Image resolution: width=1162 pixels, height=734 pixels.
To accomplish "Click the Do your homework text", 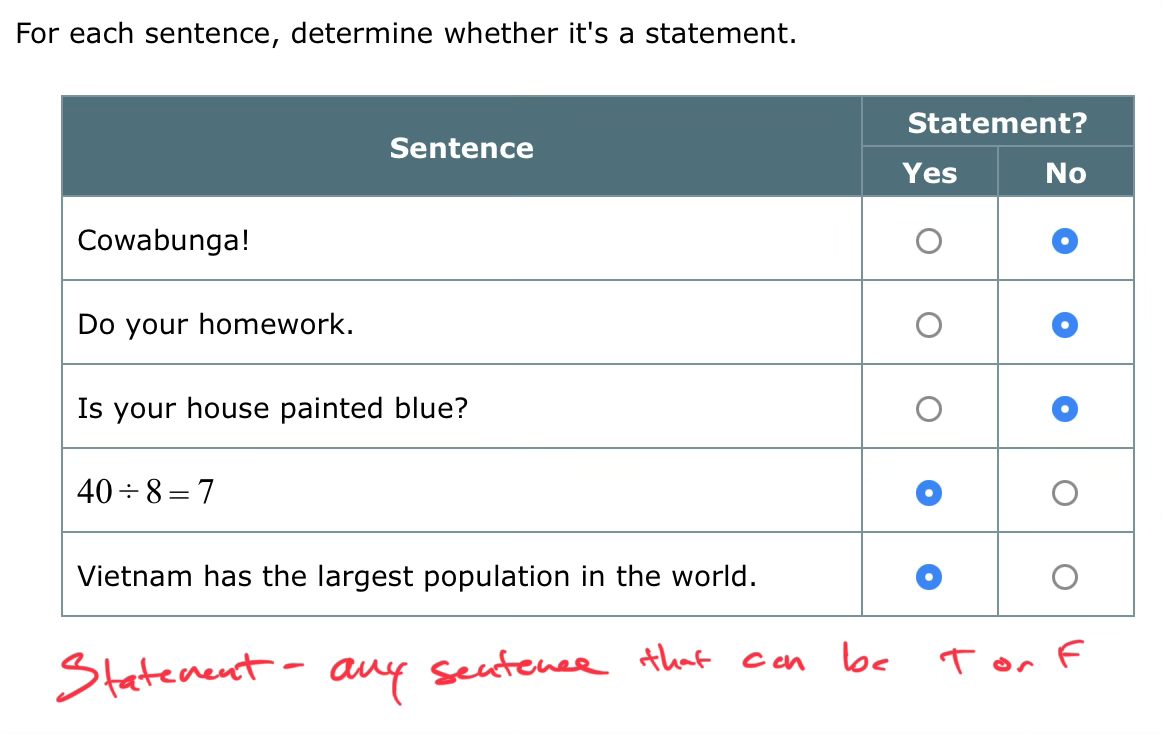I will click(x=215, y=325).
